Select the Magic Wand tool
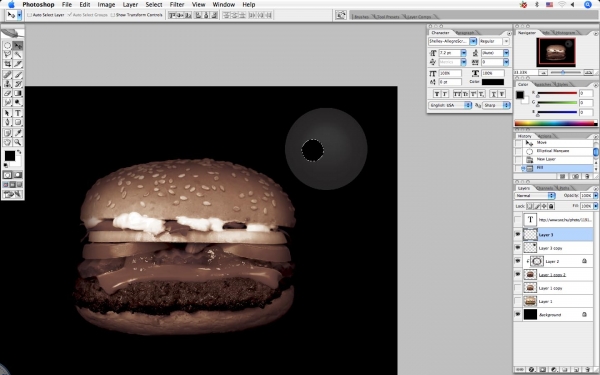The width and height of the screenshot is (600, 375). click(x=18, y=55)
